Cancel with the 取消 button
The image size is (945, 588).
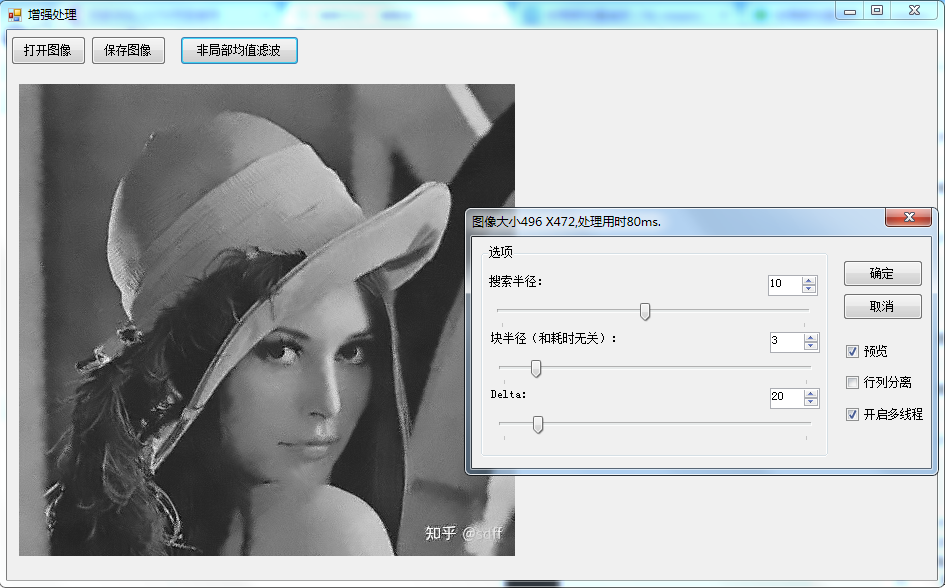tap(882, 307)
